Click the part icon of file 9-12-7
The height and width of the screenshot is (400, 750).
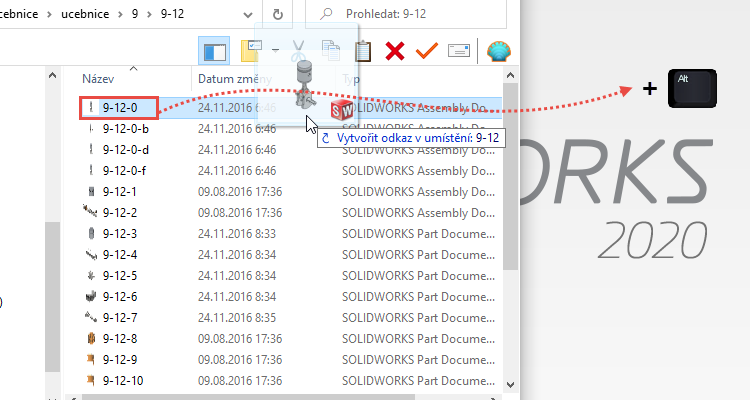click(x=91, y=317)
